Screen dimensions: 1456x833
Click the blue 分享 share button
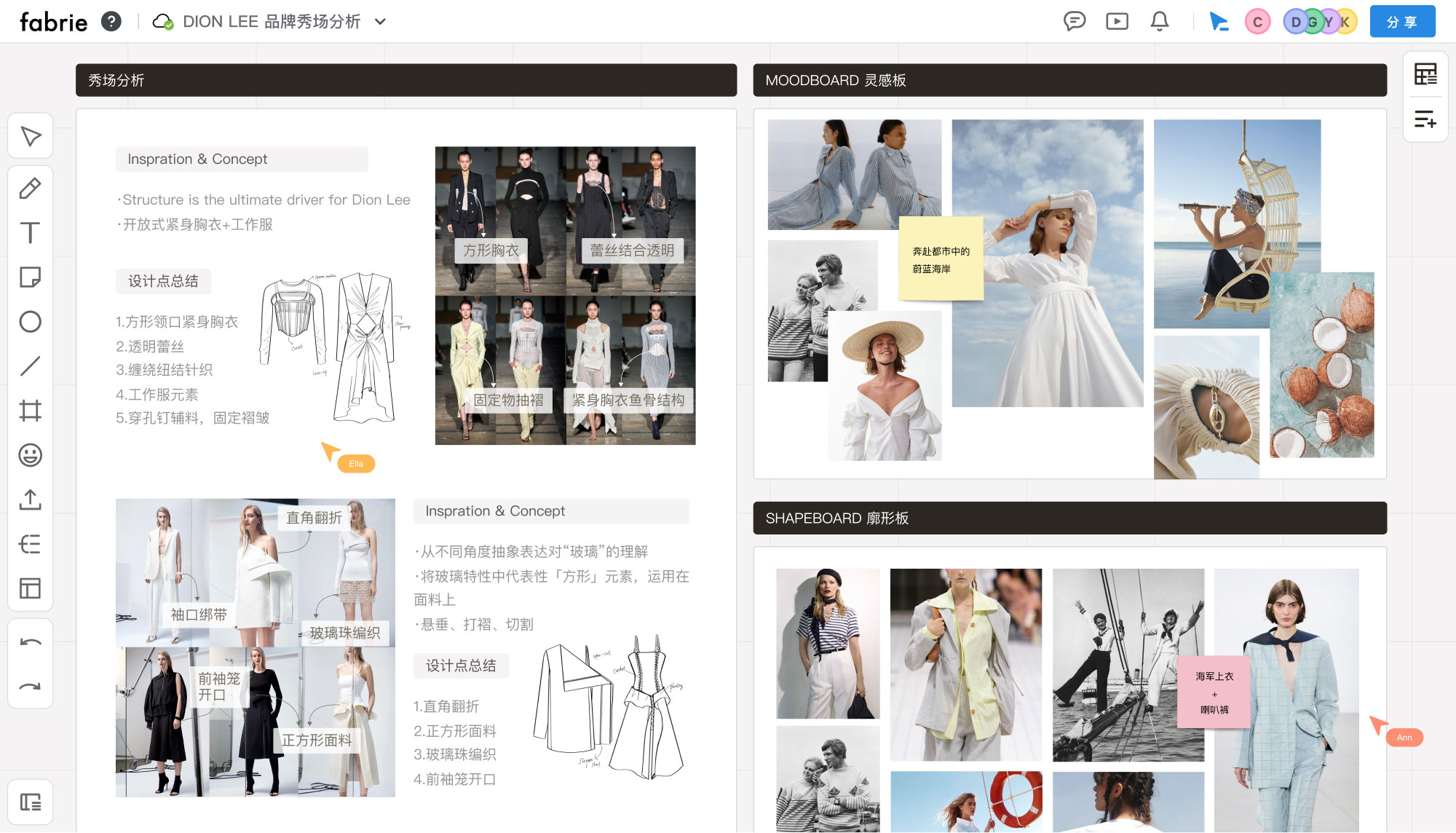click(1402, 22)
